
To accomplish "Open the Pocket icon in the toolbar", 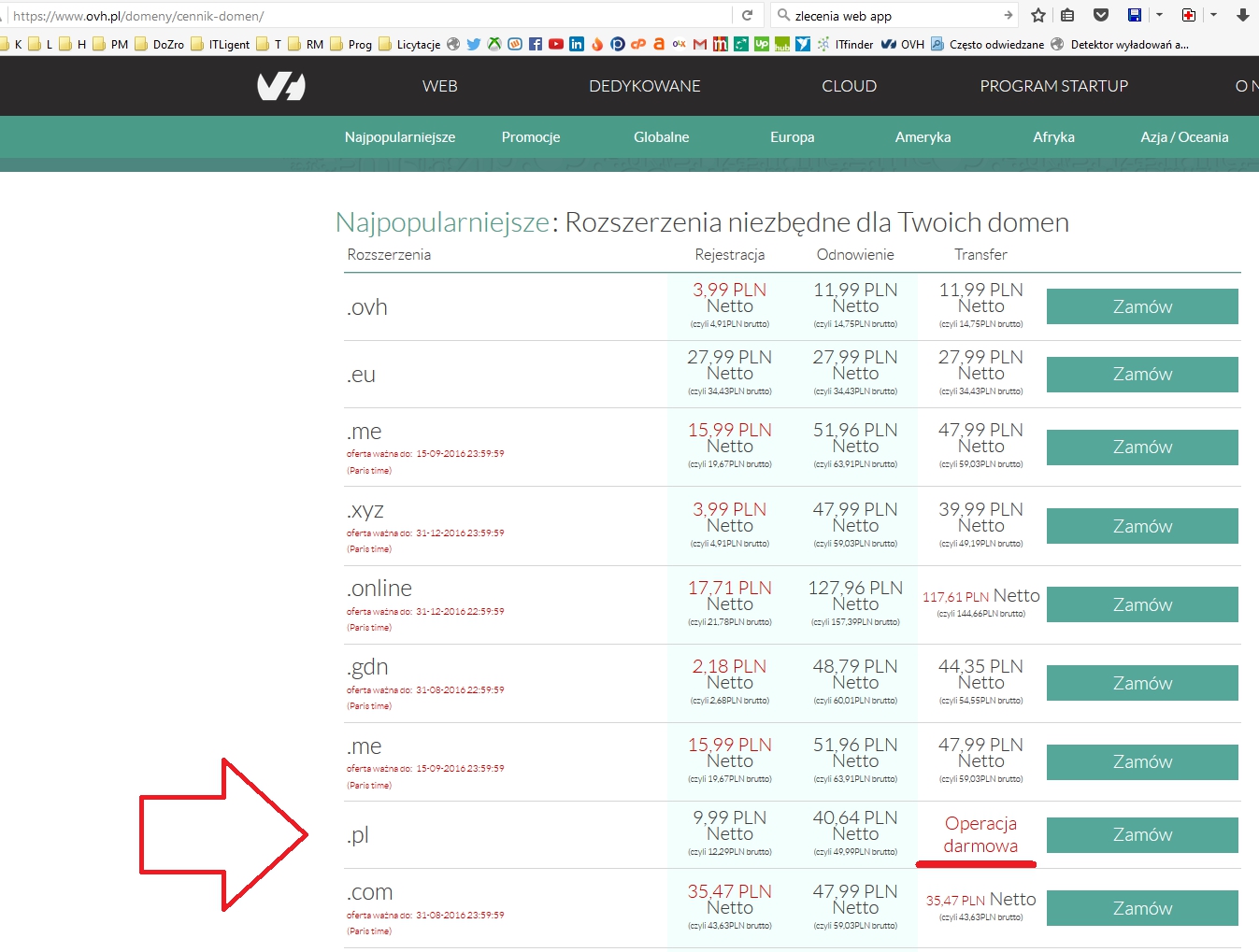I will coord(1101,15).
